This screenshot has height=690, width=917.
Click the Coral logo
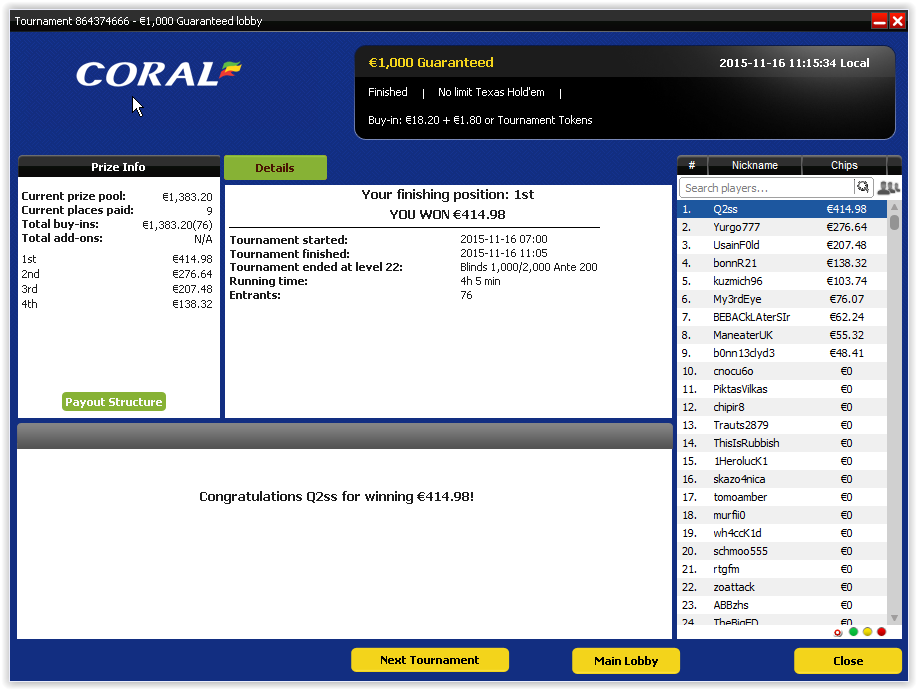click(158, 74)
